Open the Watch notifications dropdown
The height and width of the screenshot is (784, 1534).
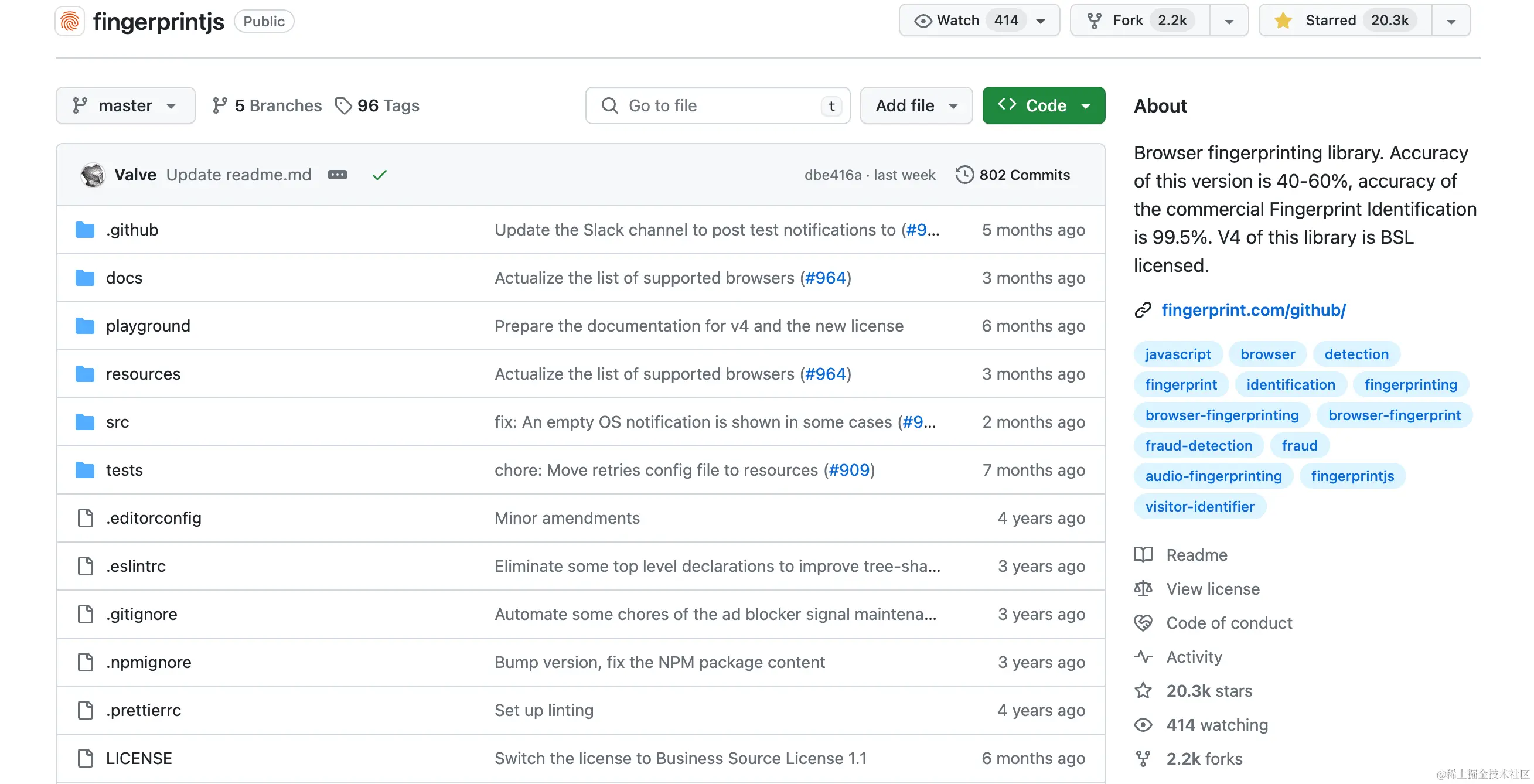[1040, 21]
